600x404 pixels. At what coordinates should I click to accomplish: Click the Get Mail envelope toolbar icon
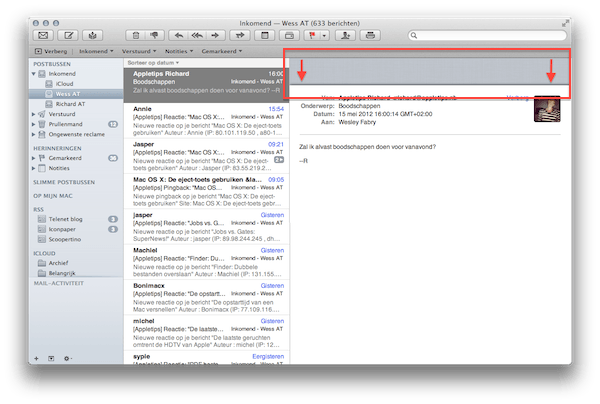click(x=43, y=36)
